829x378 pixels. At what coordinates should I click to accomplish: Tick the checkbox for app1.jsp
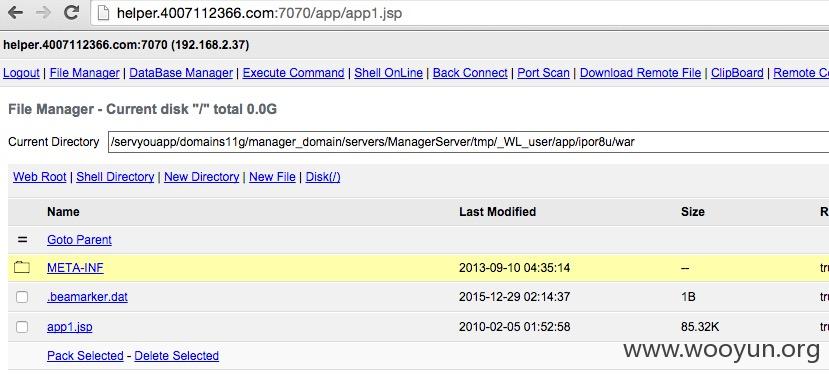point(22,327)
